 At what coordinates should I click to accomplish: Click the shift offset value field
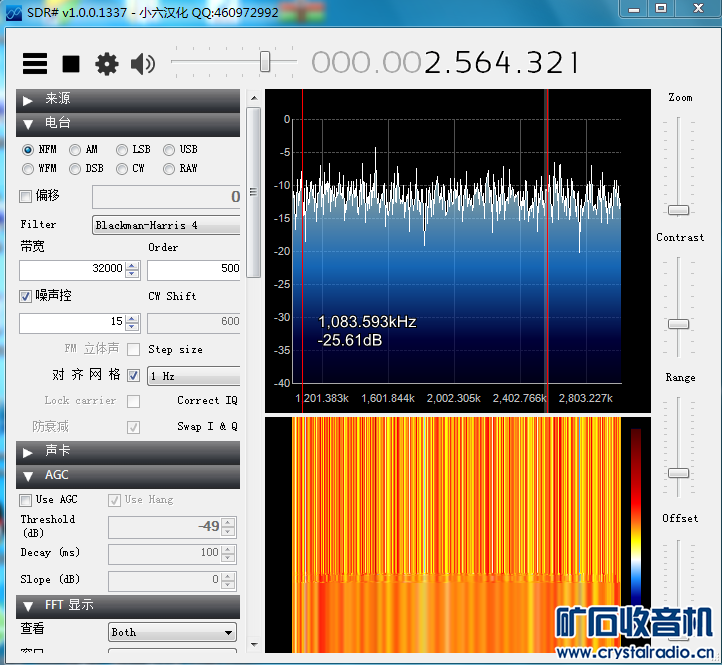pos(166,197)
